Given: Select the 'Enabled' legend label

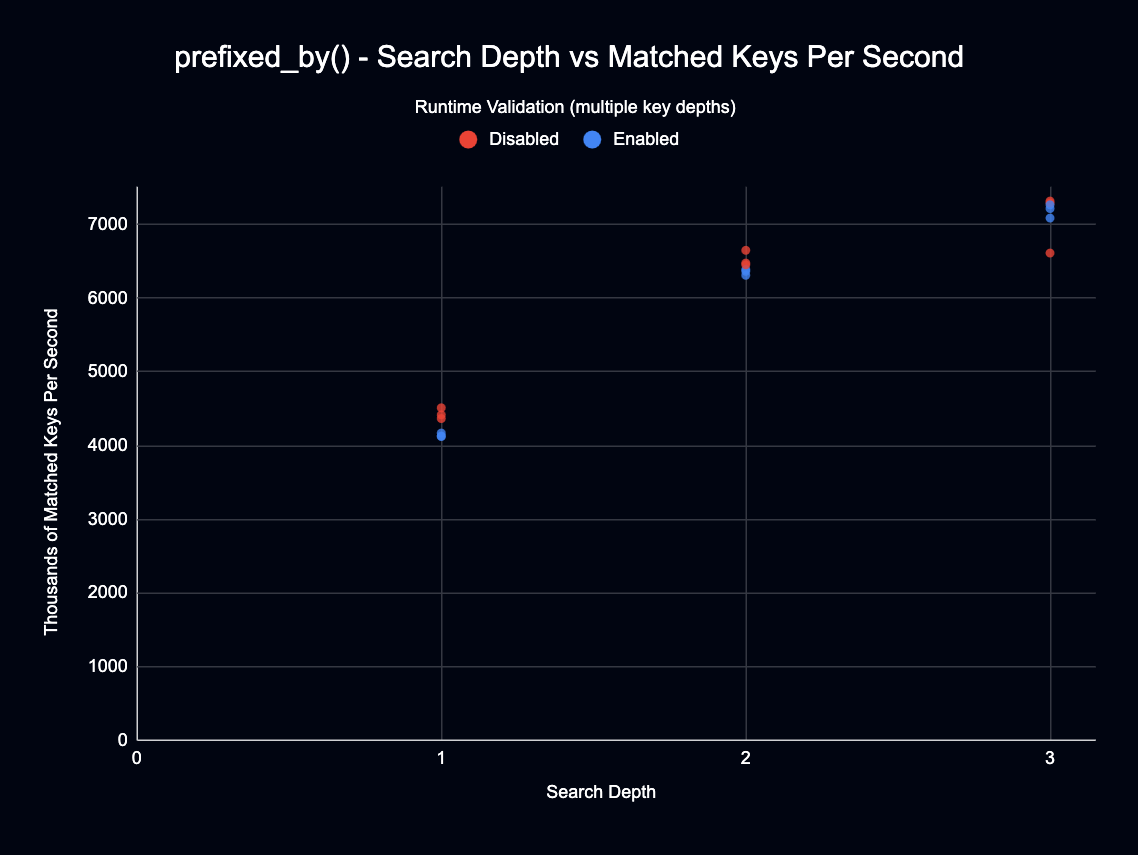Looking at the screenshot, I should coord(645,139).
